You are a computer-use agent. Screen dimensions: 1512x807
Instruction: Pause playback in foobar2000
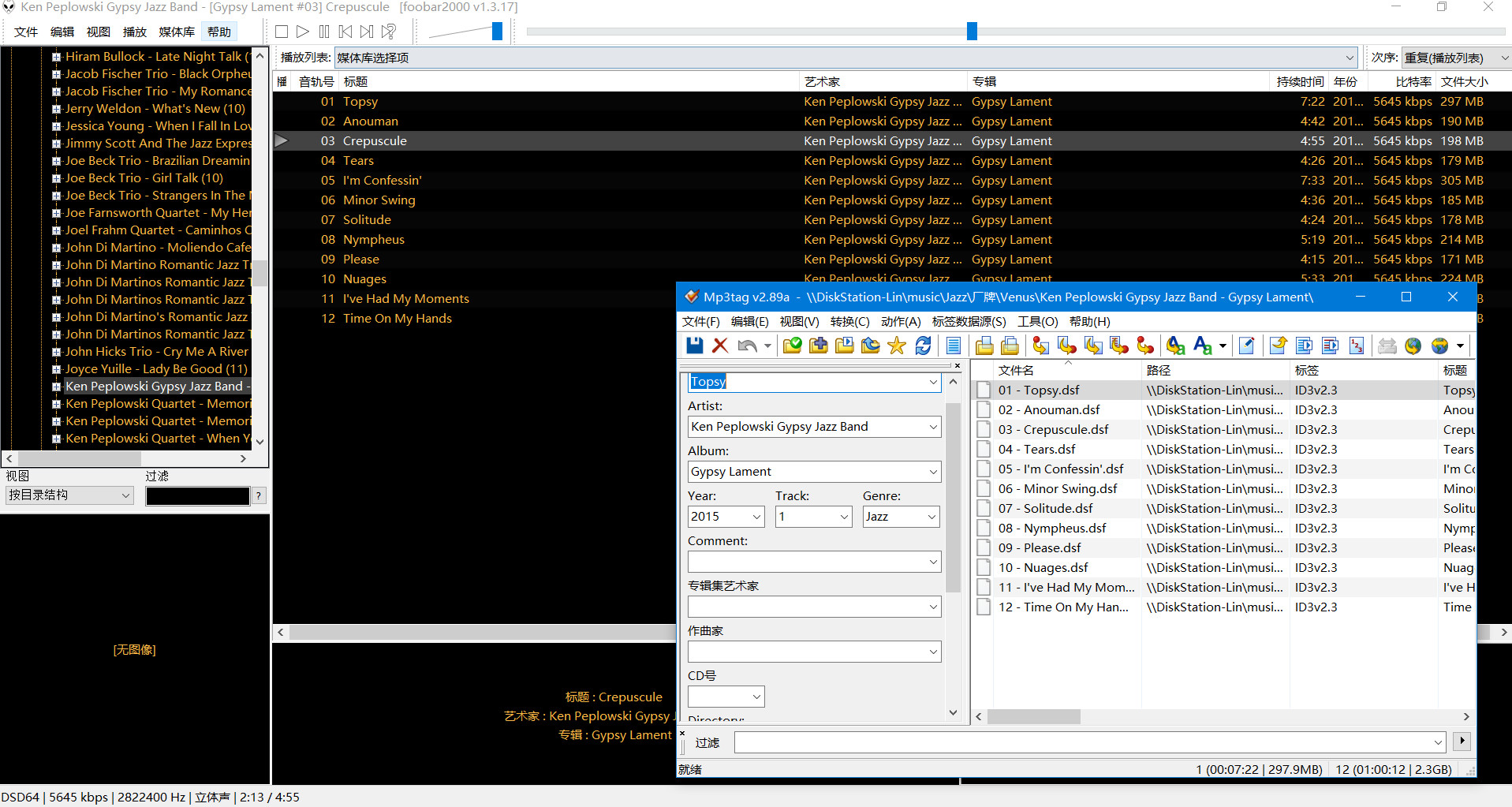pyautogui.click(x=324, y=32)
